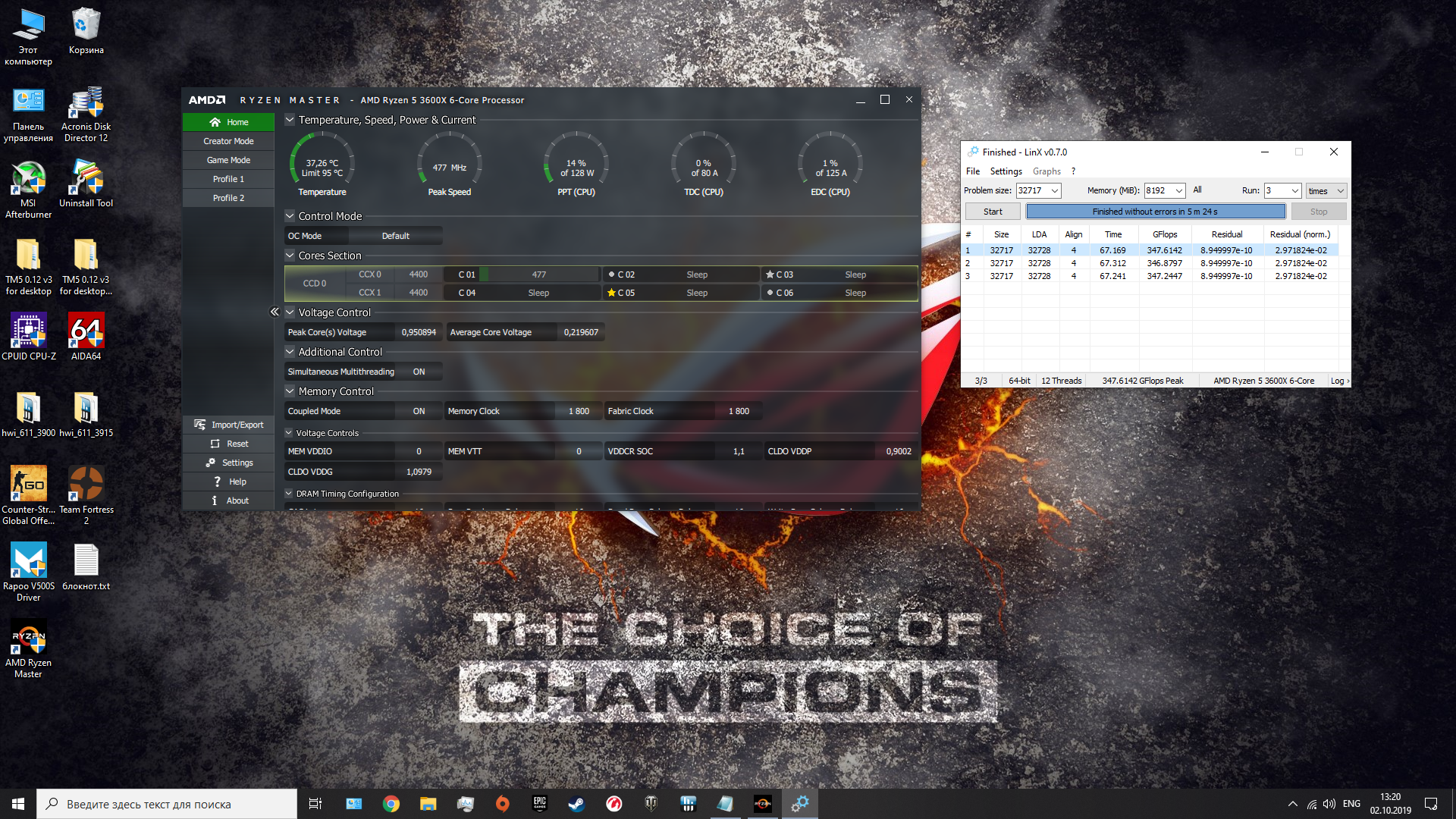Open Problem size dropdown in LinX
1456x819 pixels.
[x=1054, y=191]
